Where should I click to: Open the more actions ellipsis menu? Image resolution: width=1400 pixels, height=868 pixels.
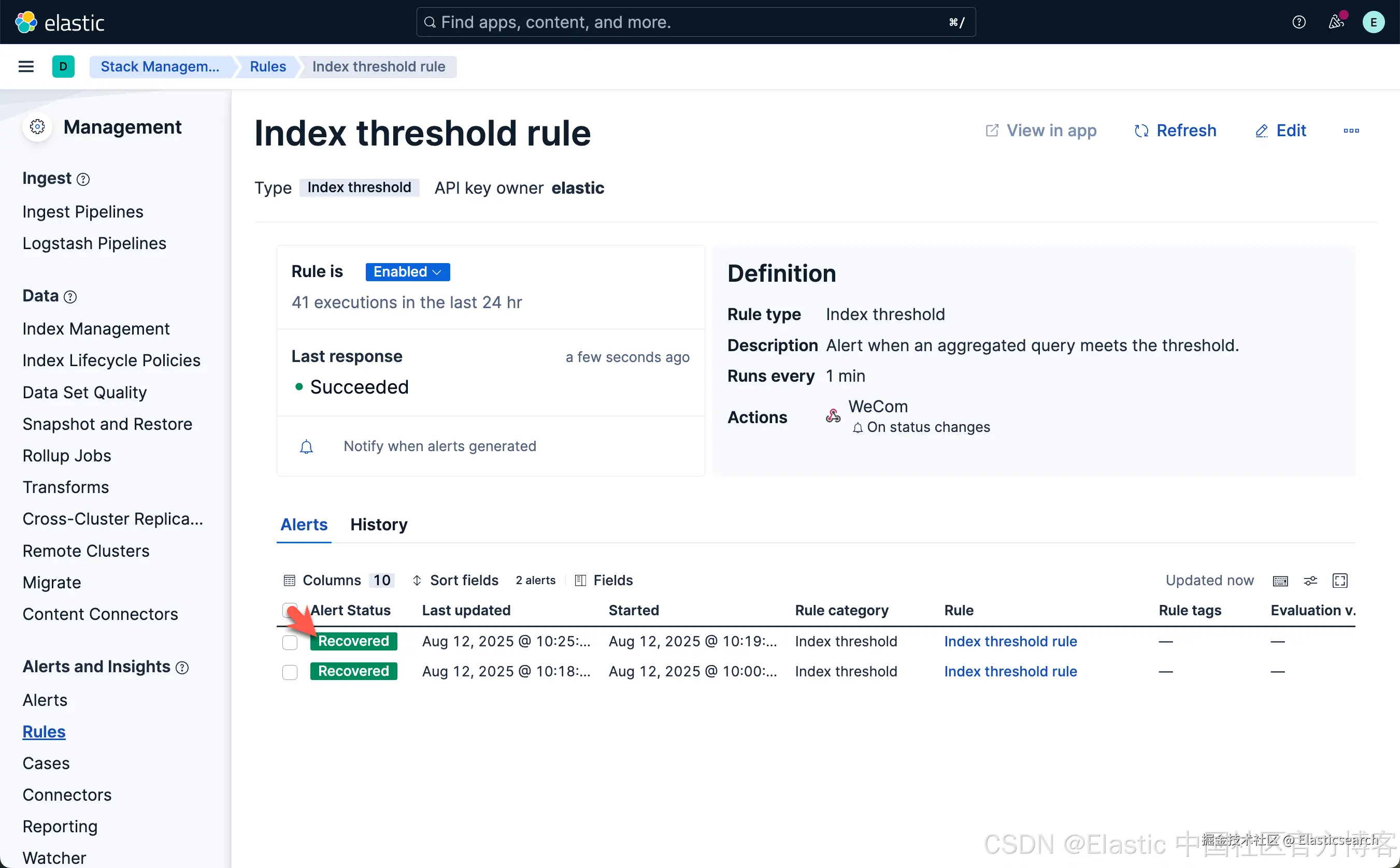[1351, 131]
